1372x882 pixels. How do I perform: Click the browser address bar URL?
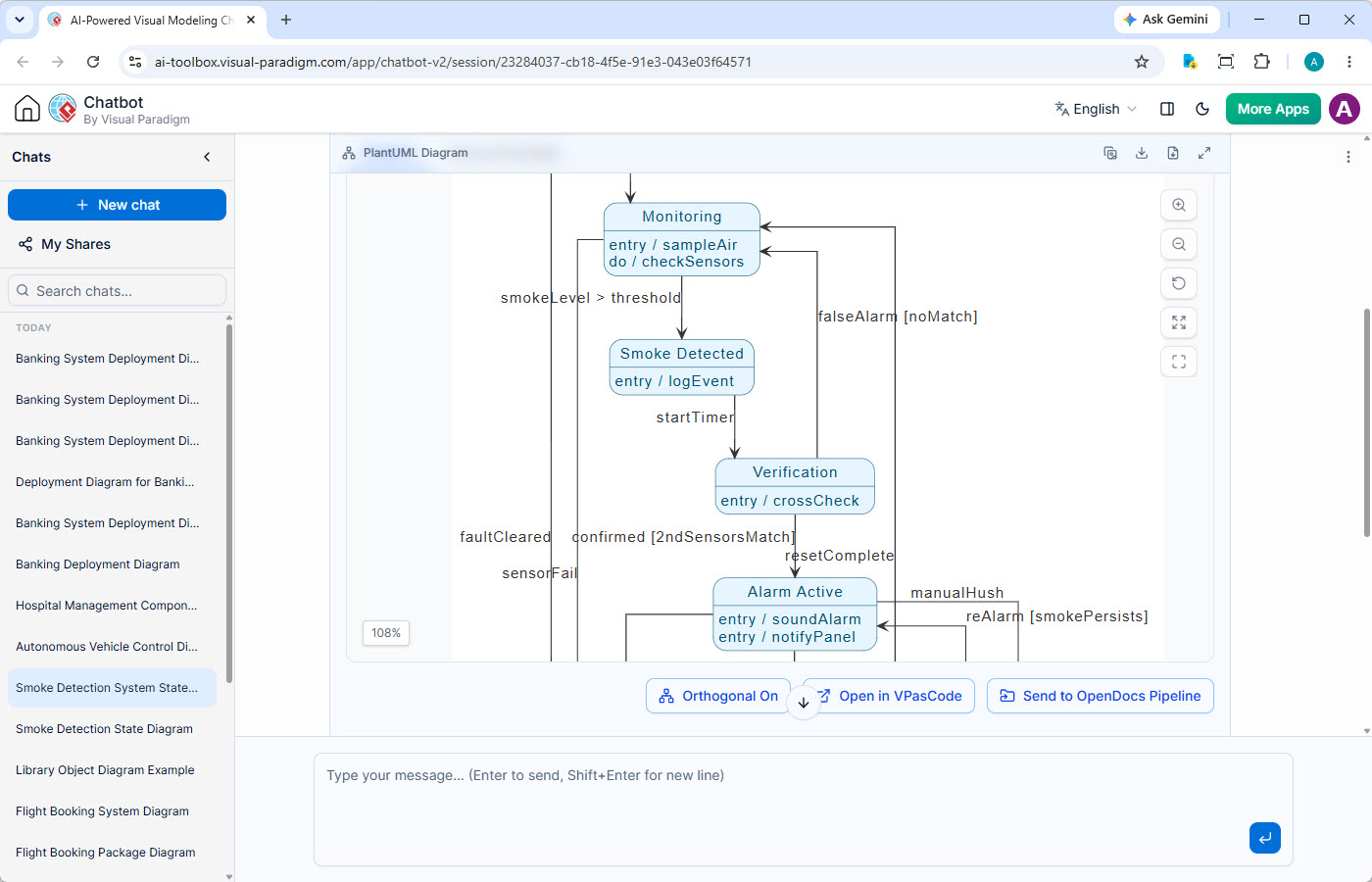point(453,62)
